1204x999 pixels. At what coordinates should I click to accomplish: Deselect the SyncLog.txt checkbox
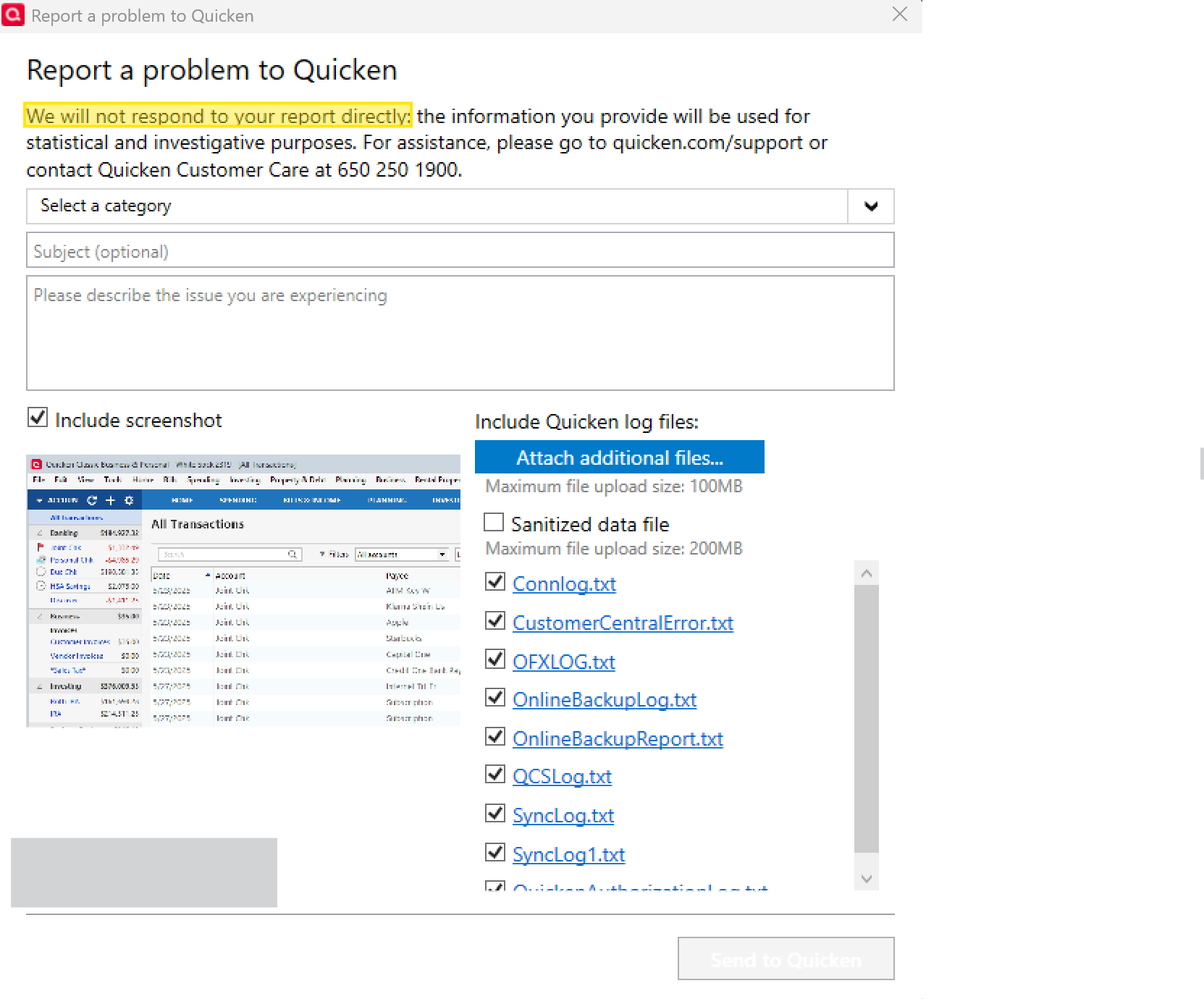(495, 813)
